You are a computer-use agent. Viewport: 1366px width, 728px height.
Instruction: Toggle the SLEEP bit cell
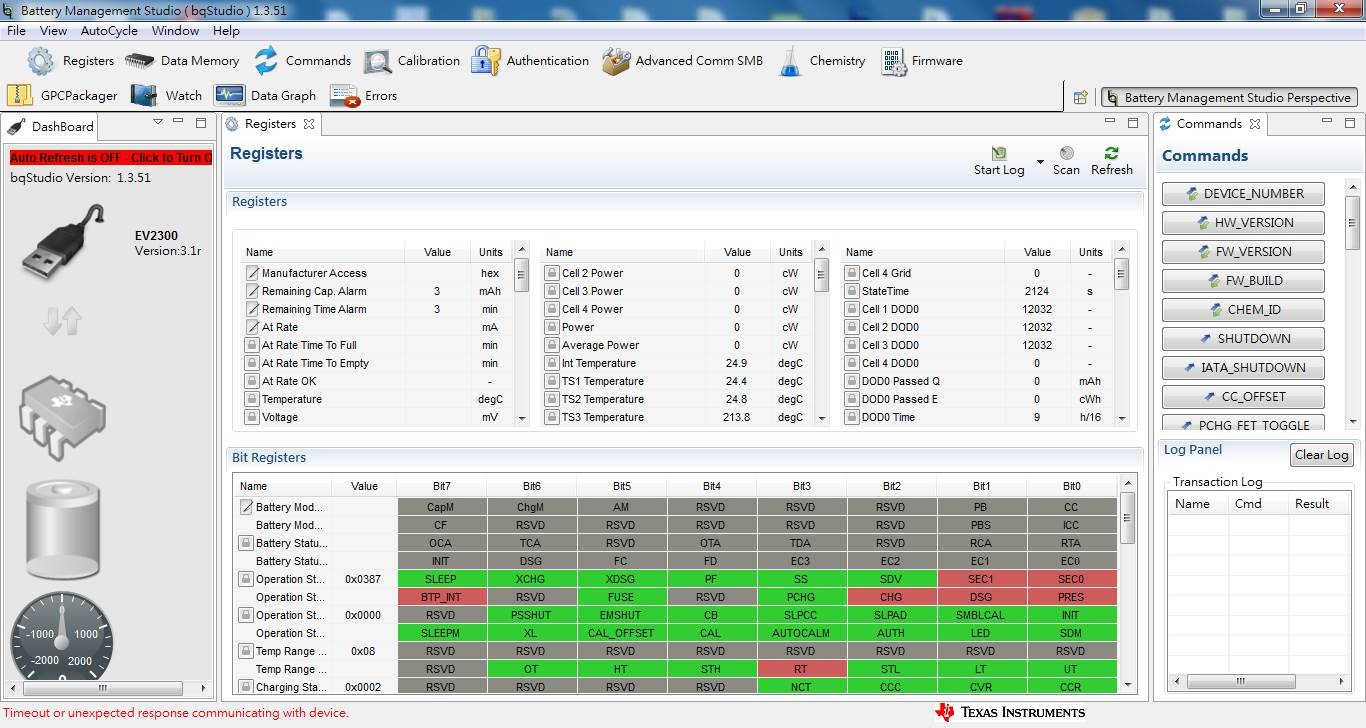(441, 579)
